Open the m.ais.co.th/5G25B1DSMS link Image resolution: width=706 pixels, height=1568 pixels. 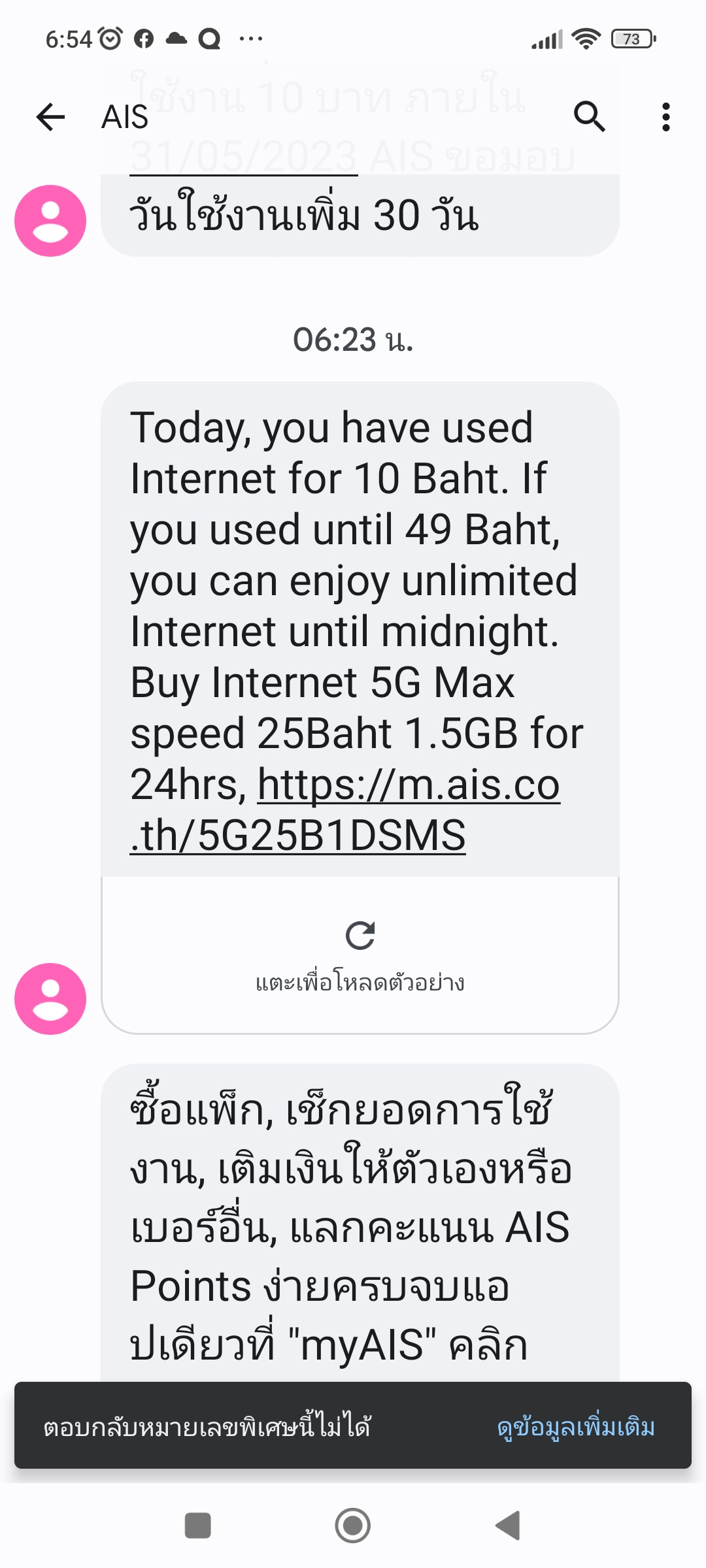pyautogui.click(x=345, y=810)
